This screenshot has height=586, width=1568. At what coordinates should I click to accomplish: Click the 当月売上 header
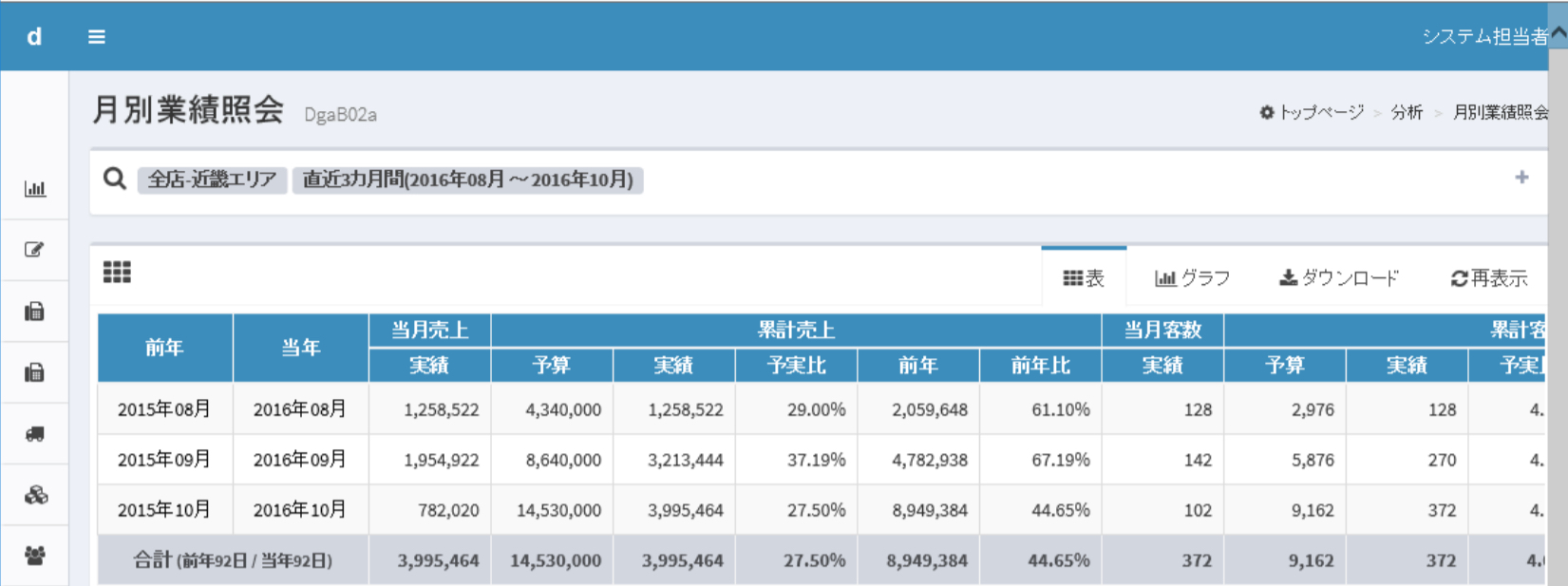pyautogui.click(x=430, y=331)
